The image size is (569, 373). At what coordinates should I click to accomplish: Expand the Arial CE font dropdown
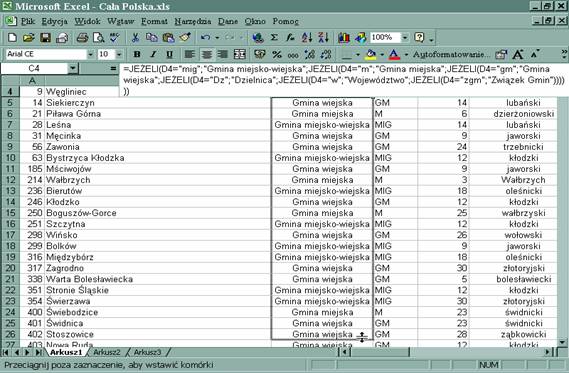pyautogui.click(x=90, y=54)
